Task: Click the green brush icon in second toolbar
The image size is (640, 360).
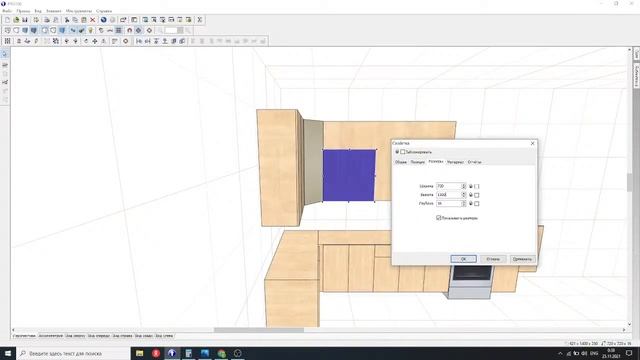Action: pos(82,30)
